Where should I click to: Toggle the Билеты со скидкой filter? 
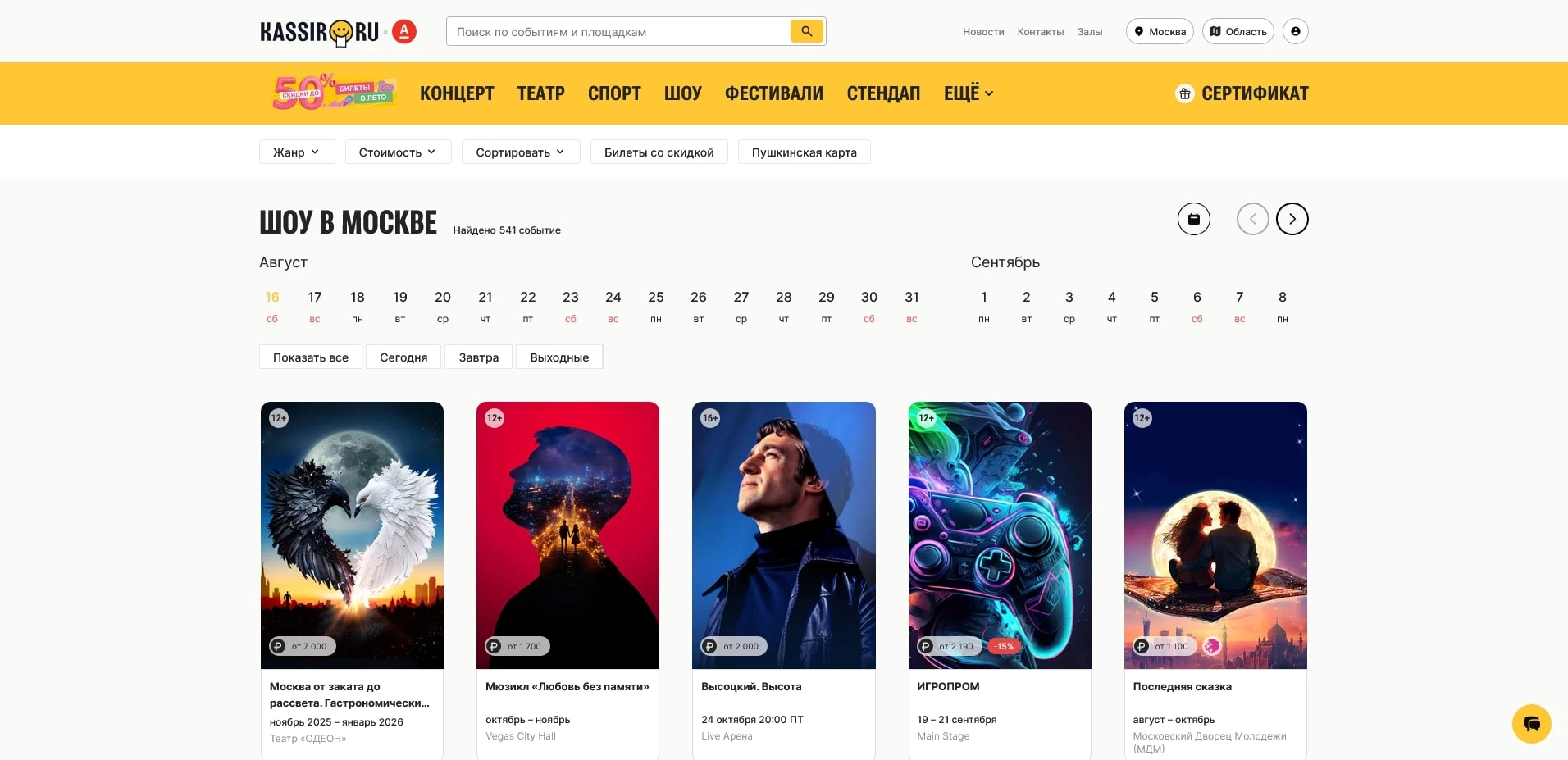point(659,152)
